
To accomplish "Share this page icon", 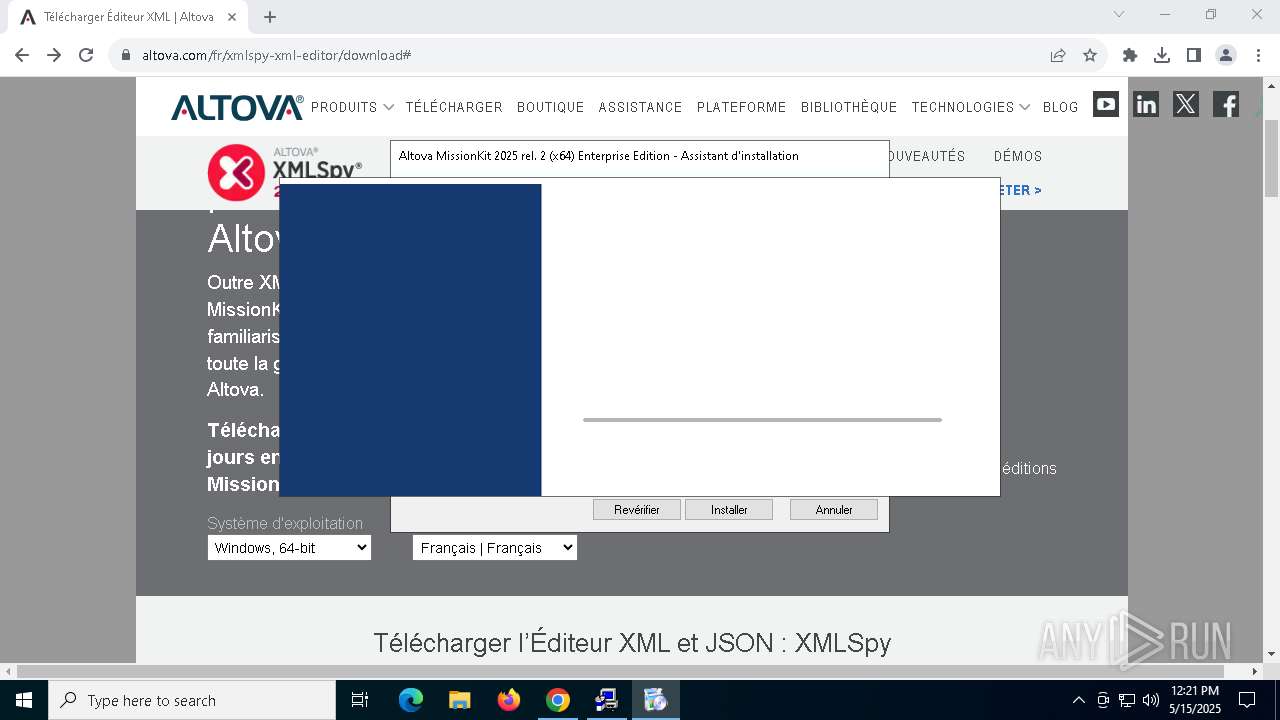I will (1058, 55).
